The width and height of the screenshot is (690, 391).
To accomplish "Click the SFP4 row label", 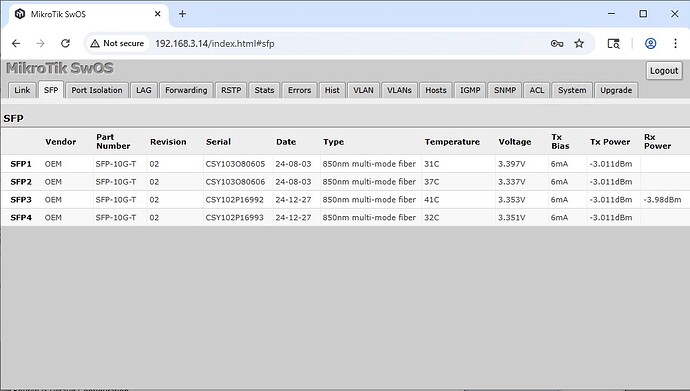I will click(21, 218).
